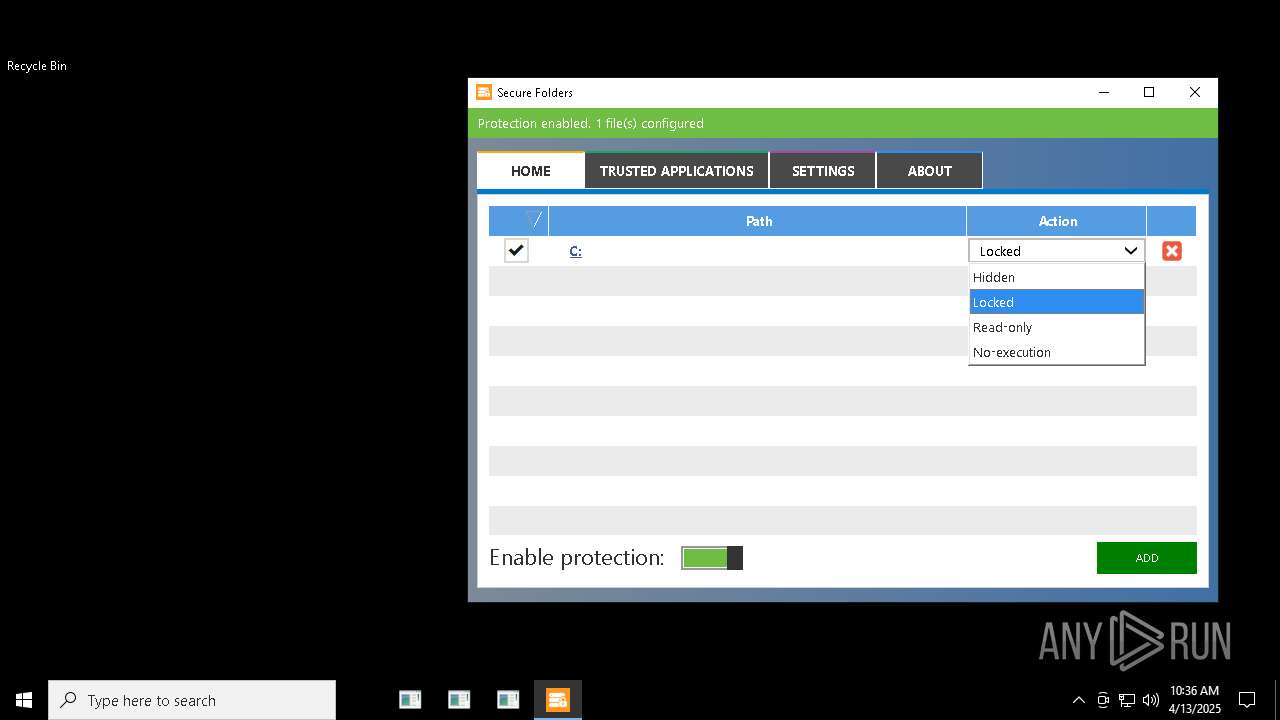The width and height of the screenshot is (1280, 720).
Task: Click the taskbar search box
Action: tap(192, 700)
